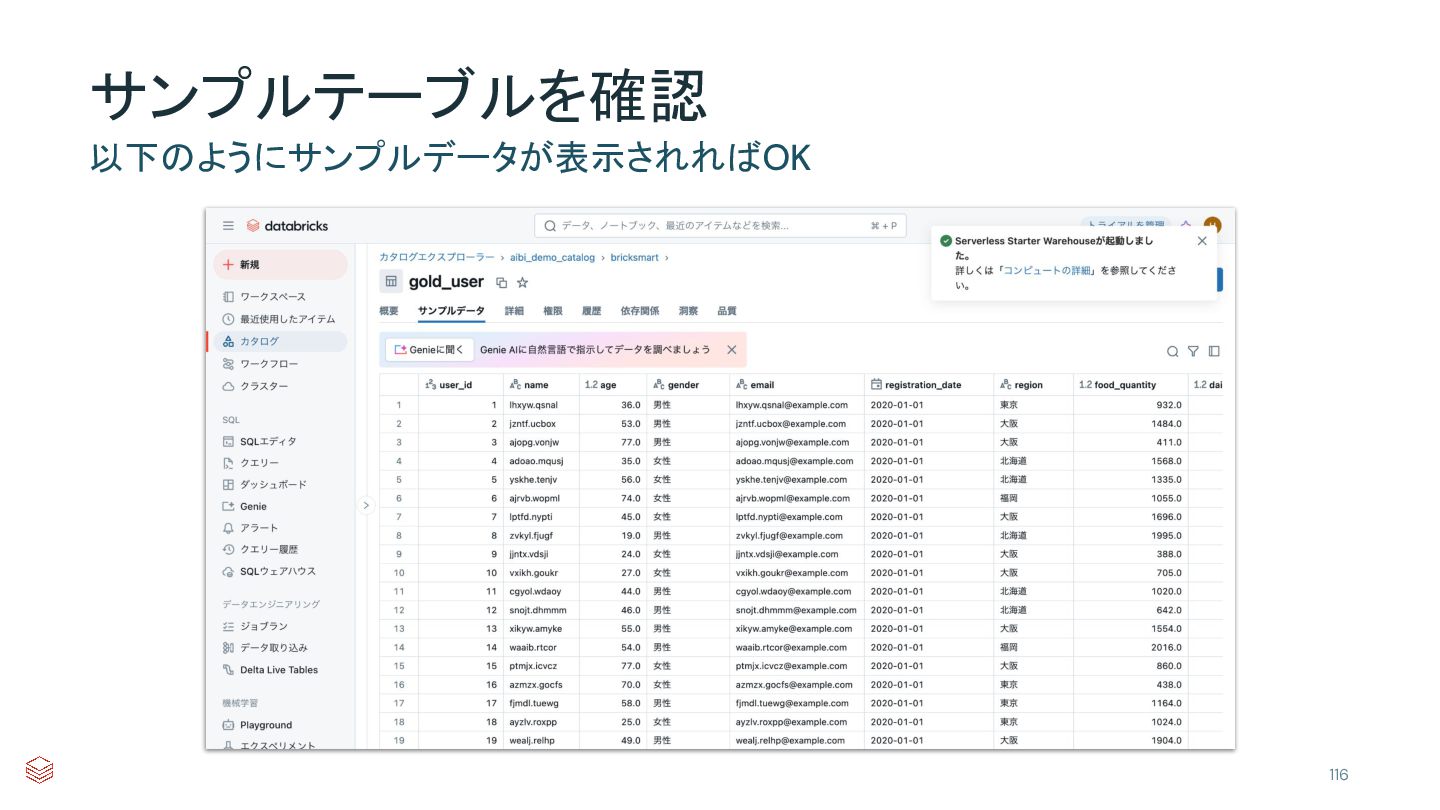Switch to the 洞察 tab
Image resolution: width=1440 pixels, height=810 pixels.
pos(688,311)
